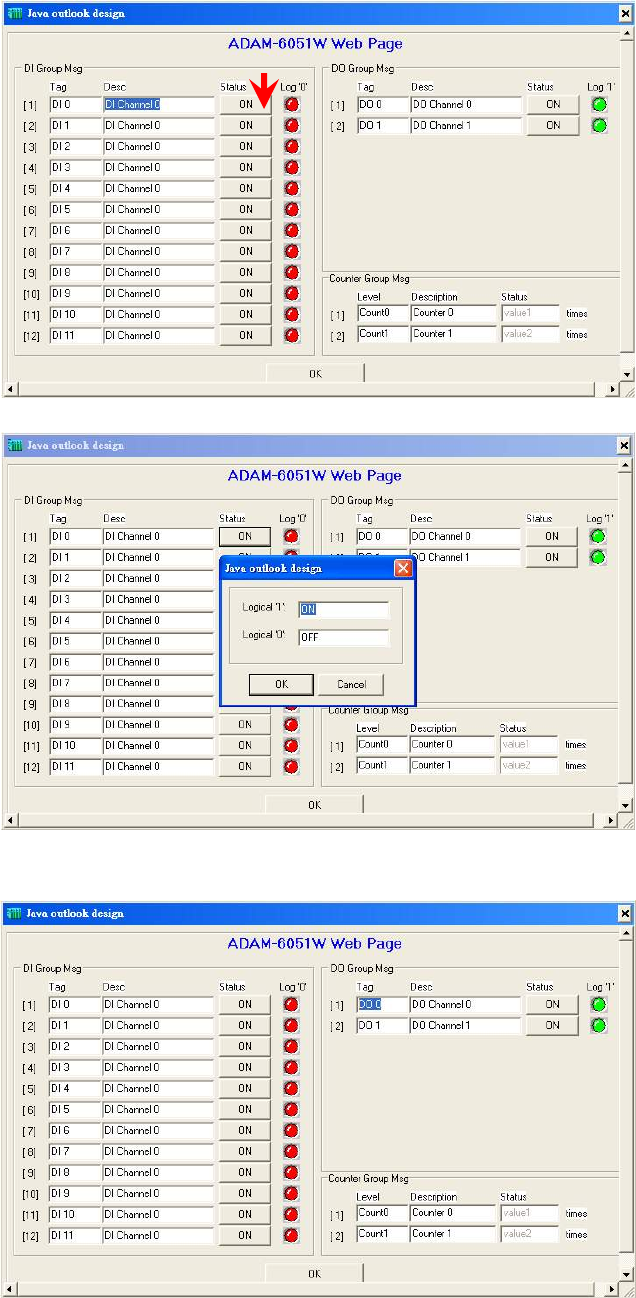636x1298 pixels.
Task: Click value2 status field in third screenshot
Action: coord(529,1234)
